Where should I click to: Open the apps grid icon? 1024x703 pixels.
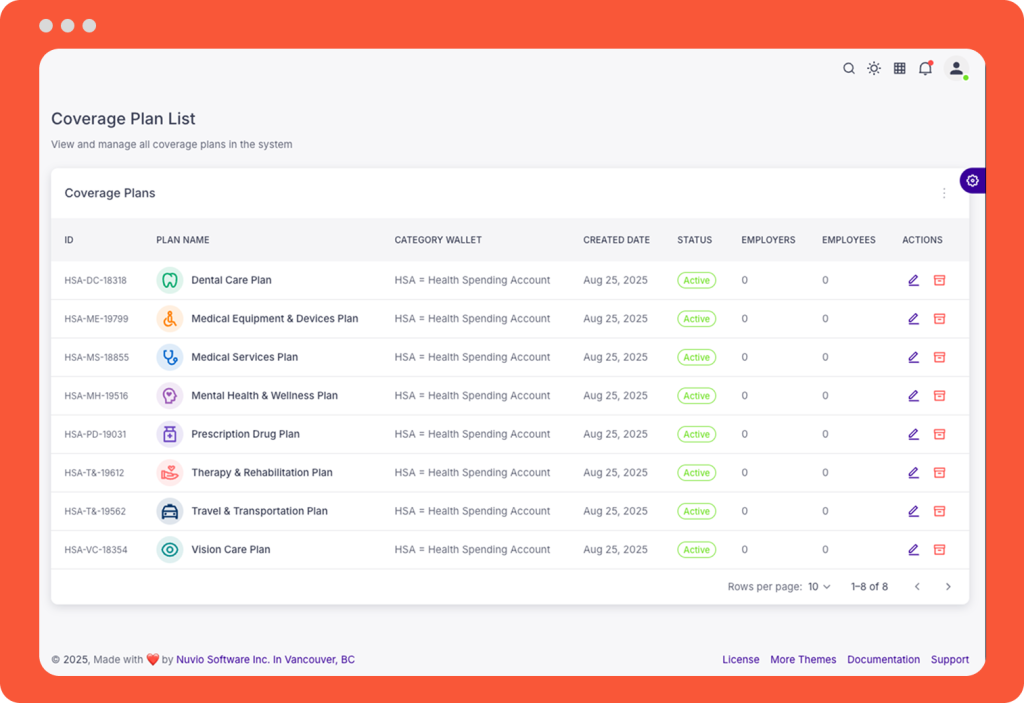pyautogui.click(x=900, y=69)
